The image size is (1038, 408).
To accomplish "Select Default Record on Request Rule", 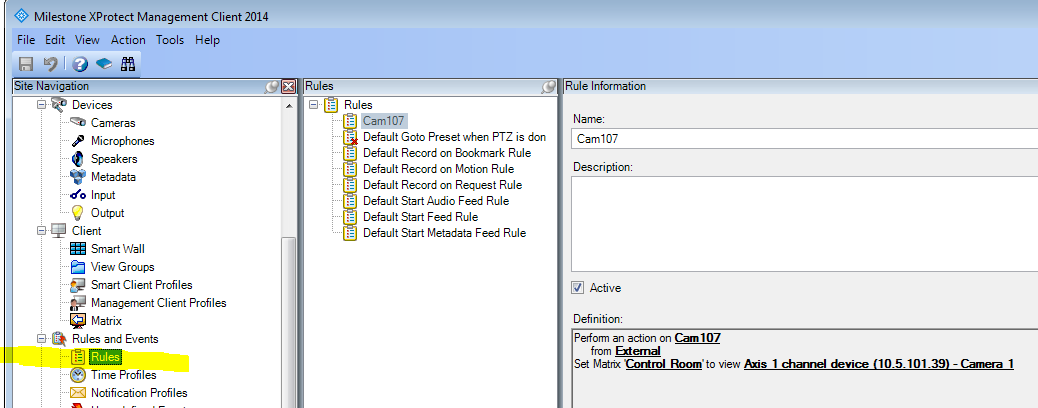I will click(442, 185).
